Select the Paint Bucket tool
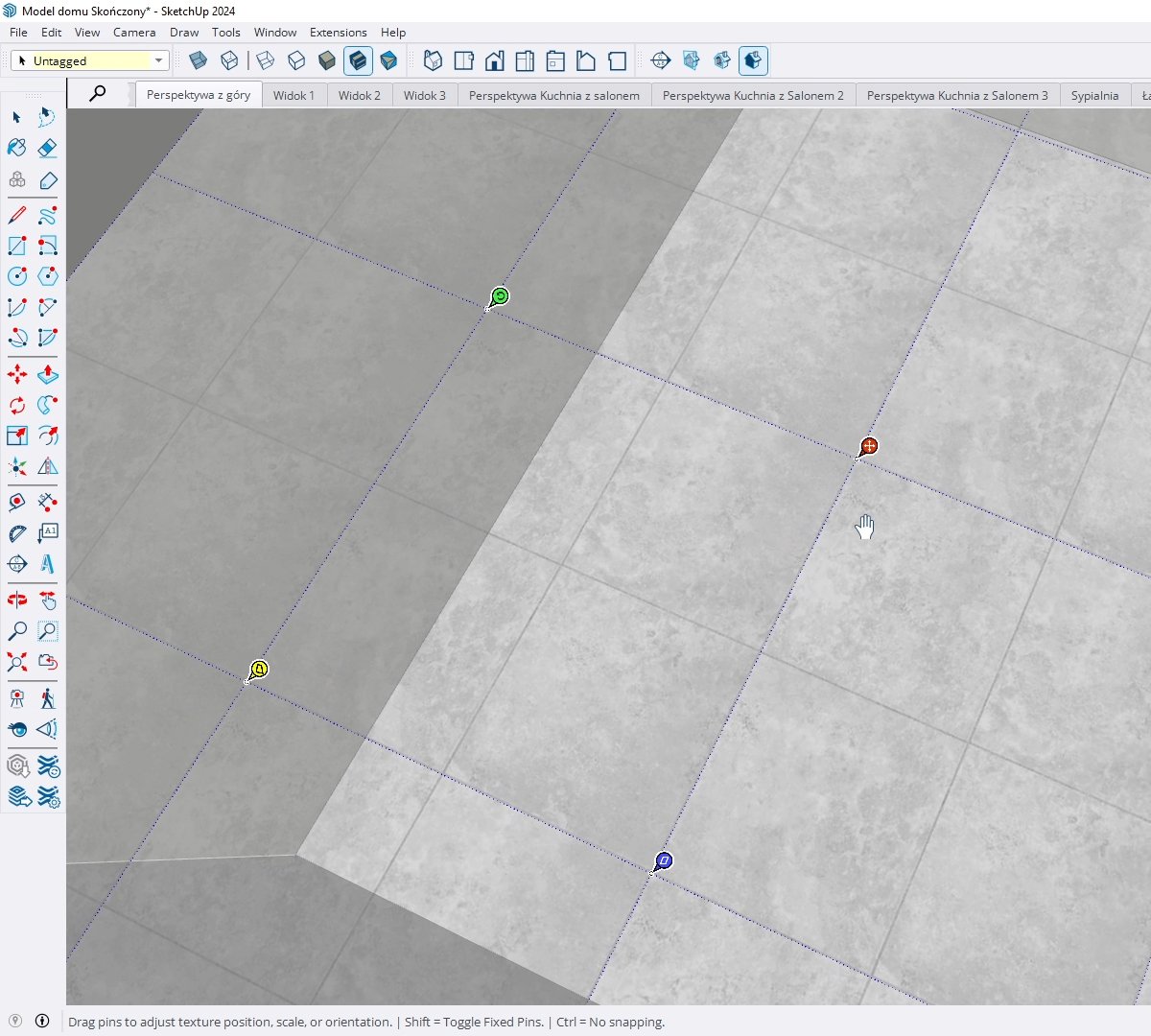The width and height of the screenshot is (1151, 1036). pyautogui.click(x=15, y=148)
